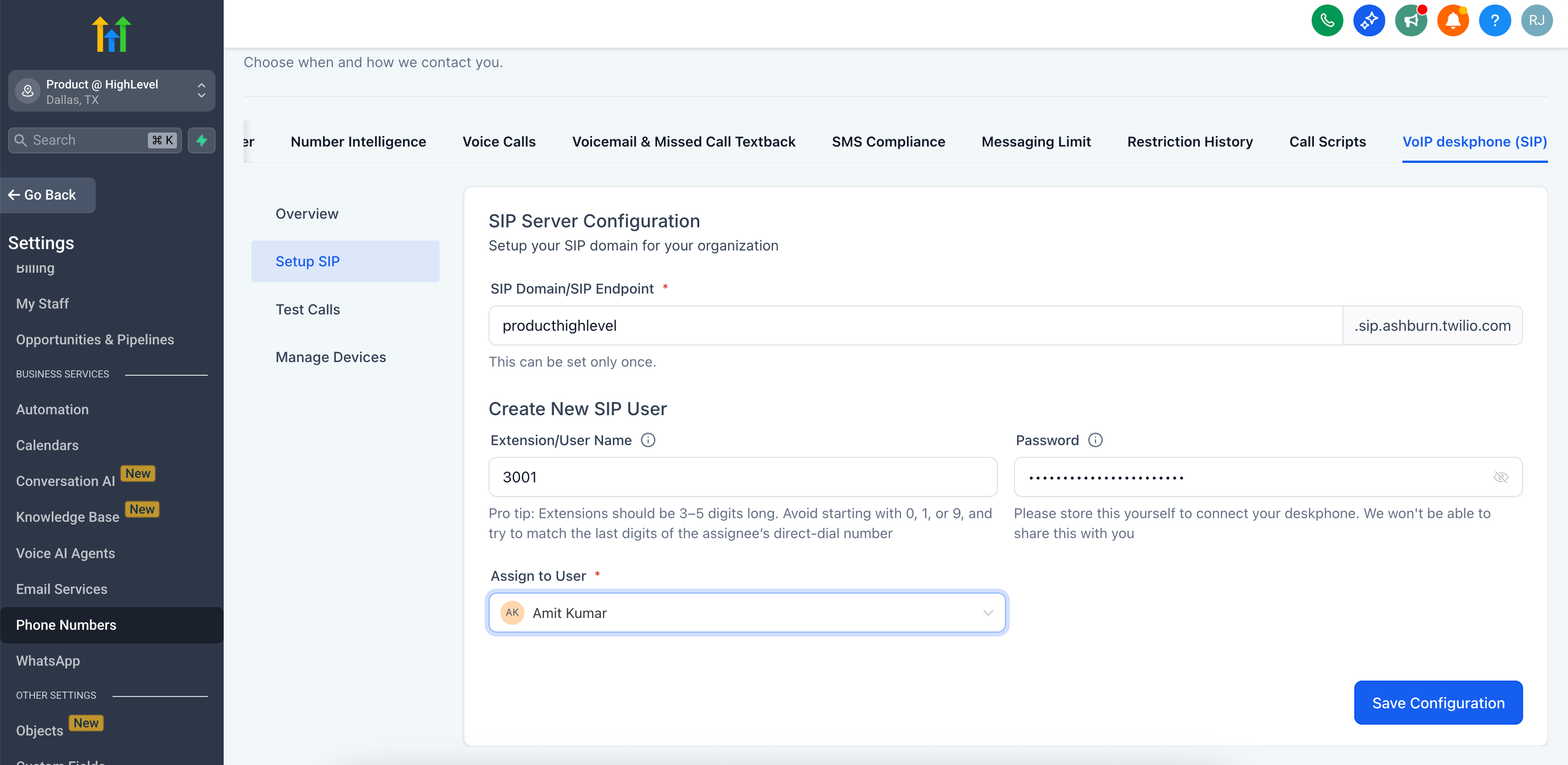Open the phone dialer icon

(1327, 20)
